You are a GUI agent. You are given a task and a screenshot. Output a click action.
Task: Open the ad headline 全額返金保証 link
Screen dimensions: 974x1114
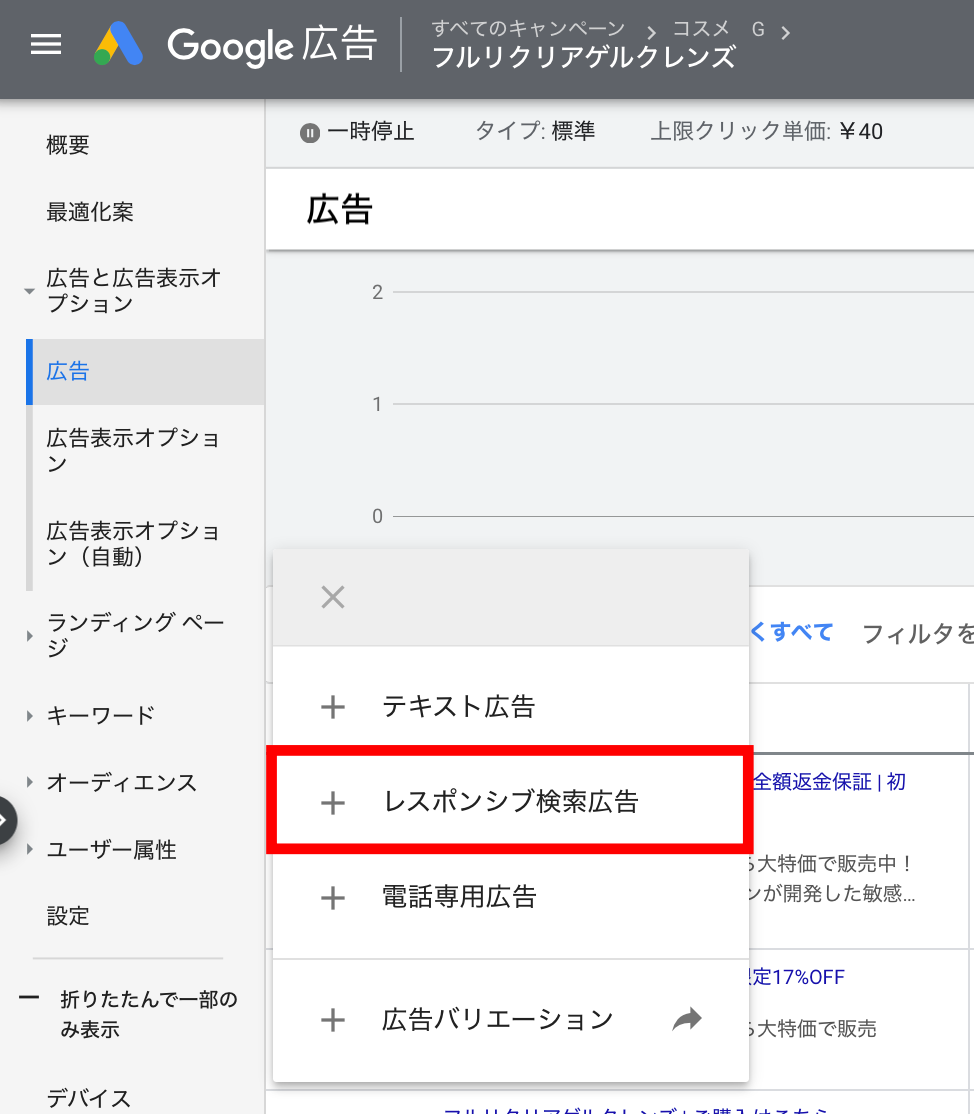[828, 782]
